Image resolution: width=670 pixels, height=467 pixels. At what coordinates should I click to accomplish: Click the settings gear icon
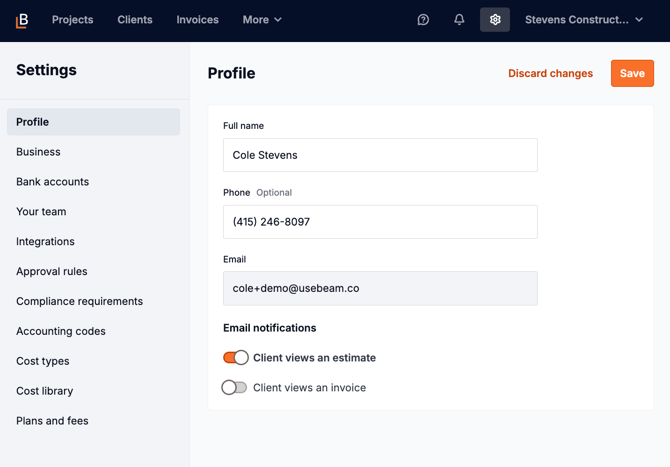(x=495, y=20)
